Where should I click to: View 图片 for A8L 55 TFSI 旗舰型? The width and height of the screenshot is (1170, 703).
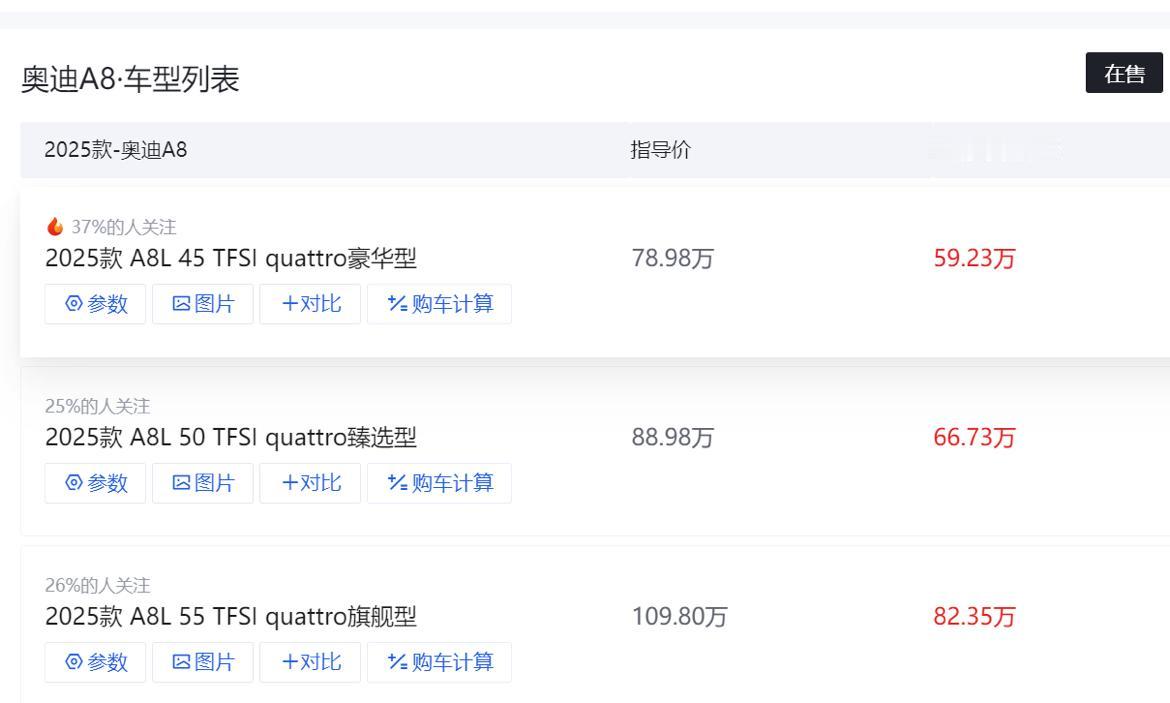203,662
